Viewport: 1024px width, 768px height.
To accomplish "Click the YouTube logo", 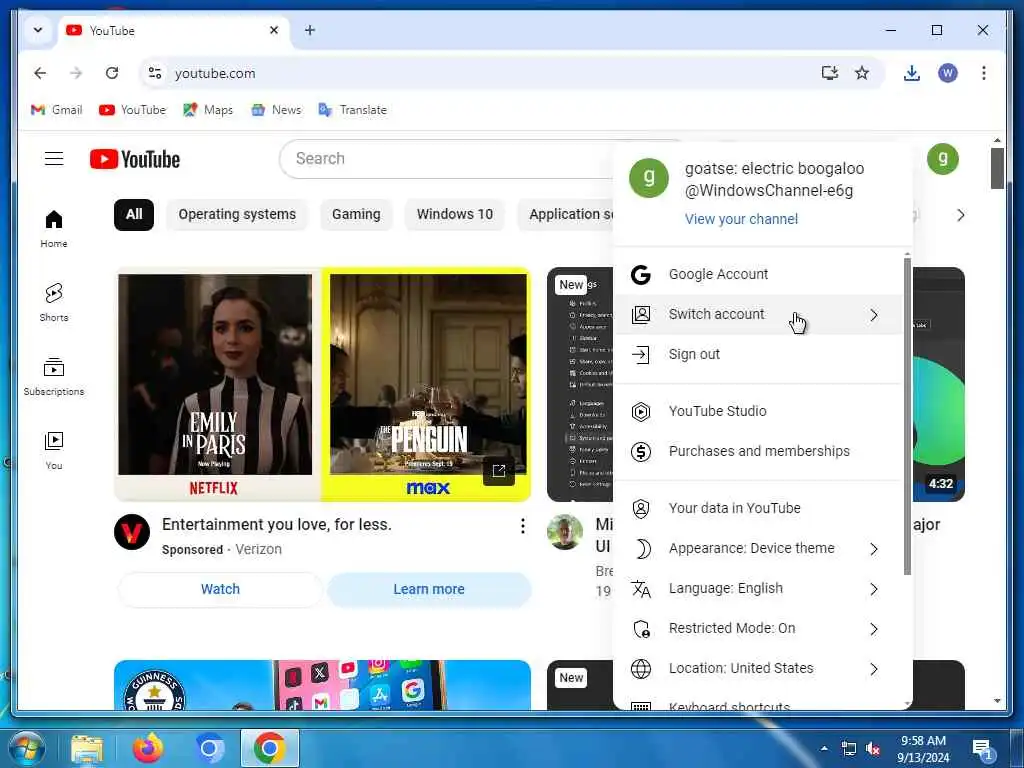I will pyautogui.click(x=135, y=159).
